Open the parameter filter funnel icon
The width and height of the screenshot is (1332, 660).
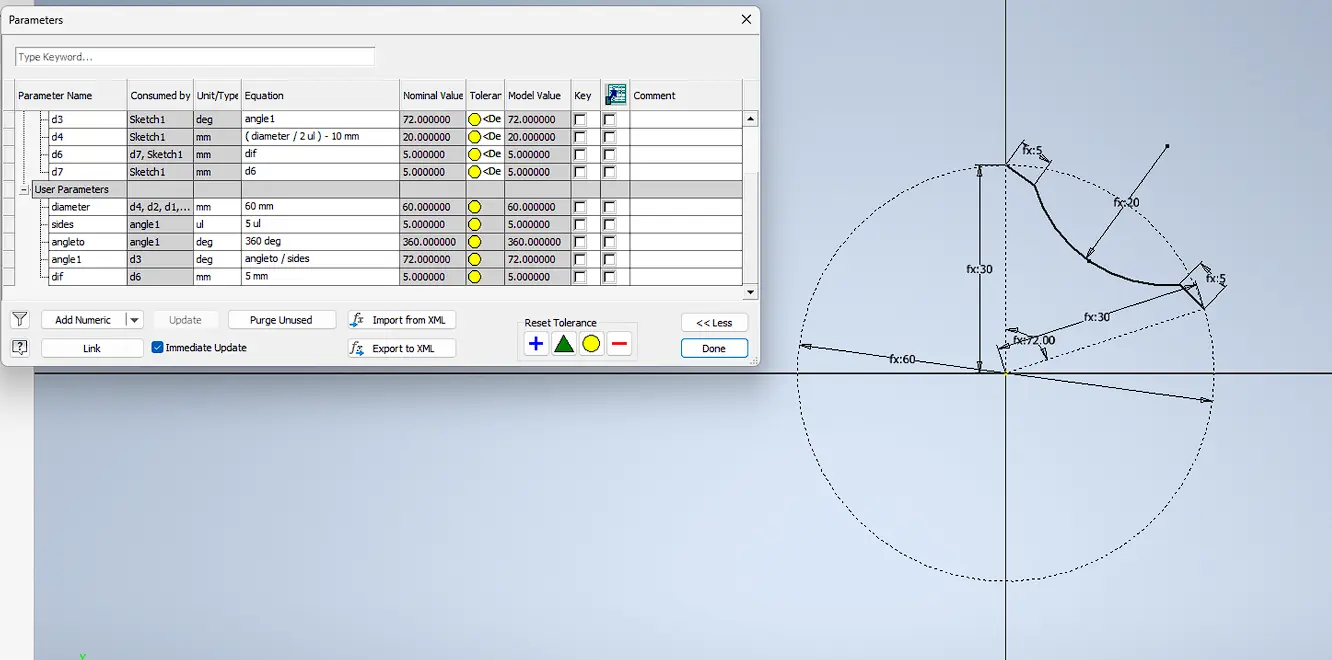coord(20,319)
